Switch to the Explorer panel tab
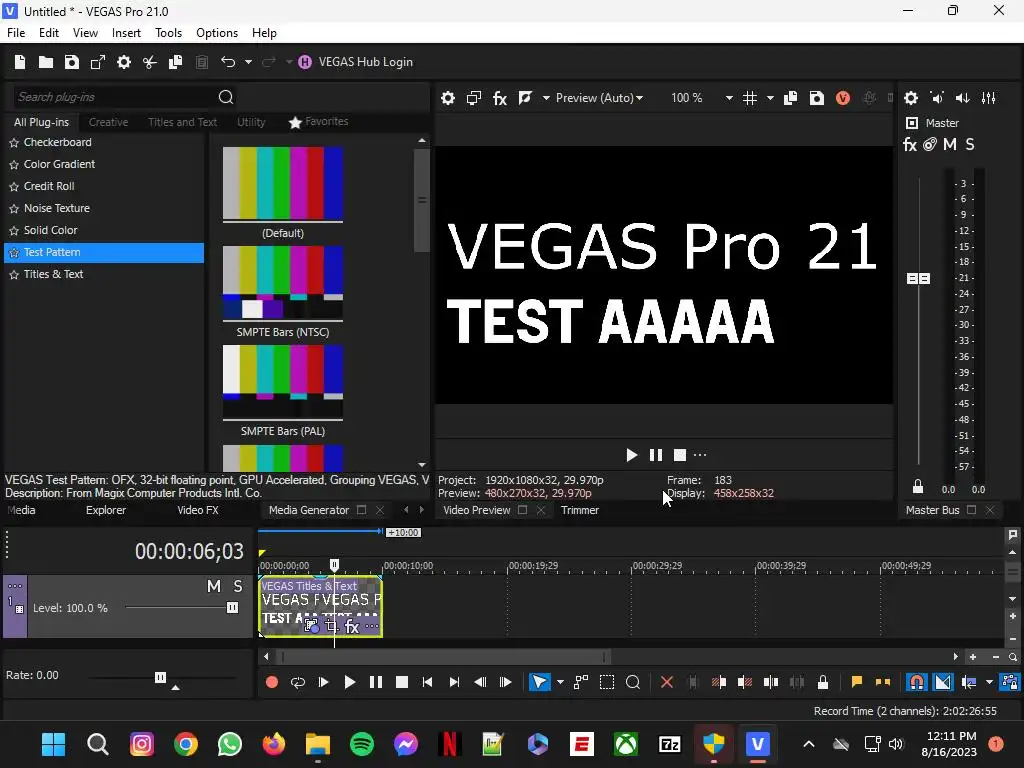This screenshot has width=1024, height=768. click(106, 510)
